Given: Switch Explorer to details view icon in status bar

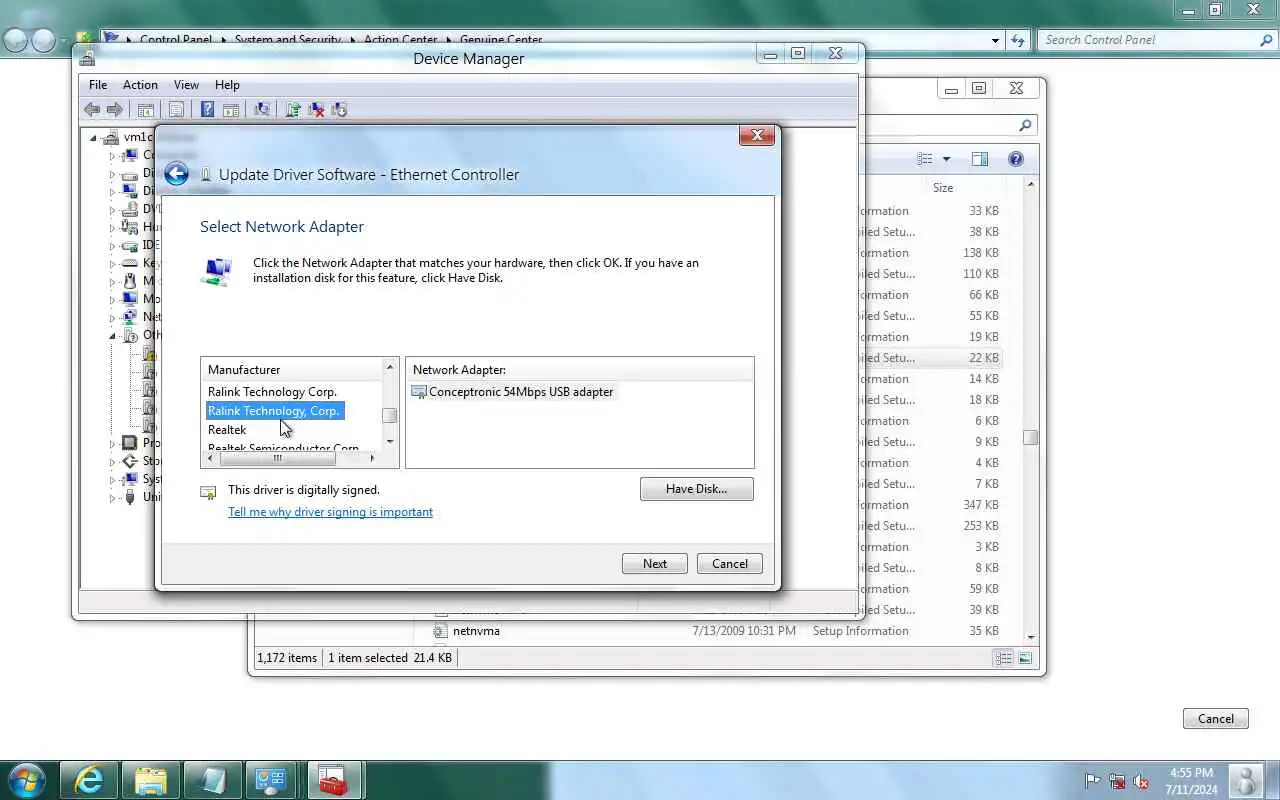Looking at the screenshot, I should point(1003,658).
